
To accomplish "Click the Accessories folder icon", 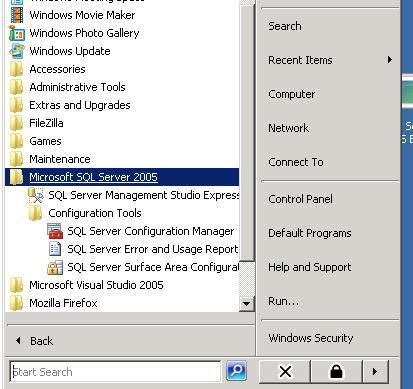I will (17, 69).
